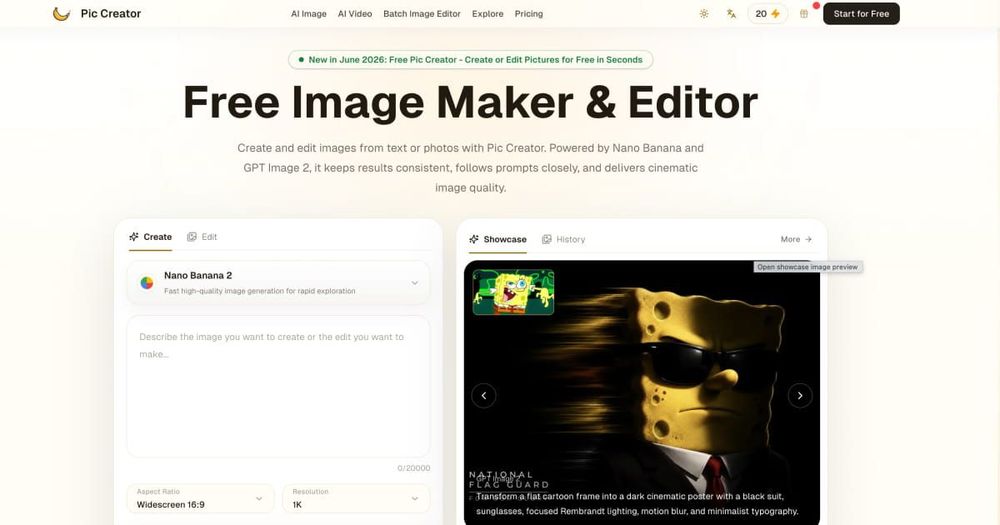This screenshot has height=525, width=1000.
Task: Switch to the Create tab
Action: [151, 237]
